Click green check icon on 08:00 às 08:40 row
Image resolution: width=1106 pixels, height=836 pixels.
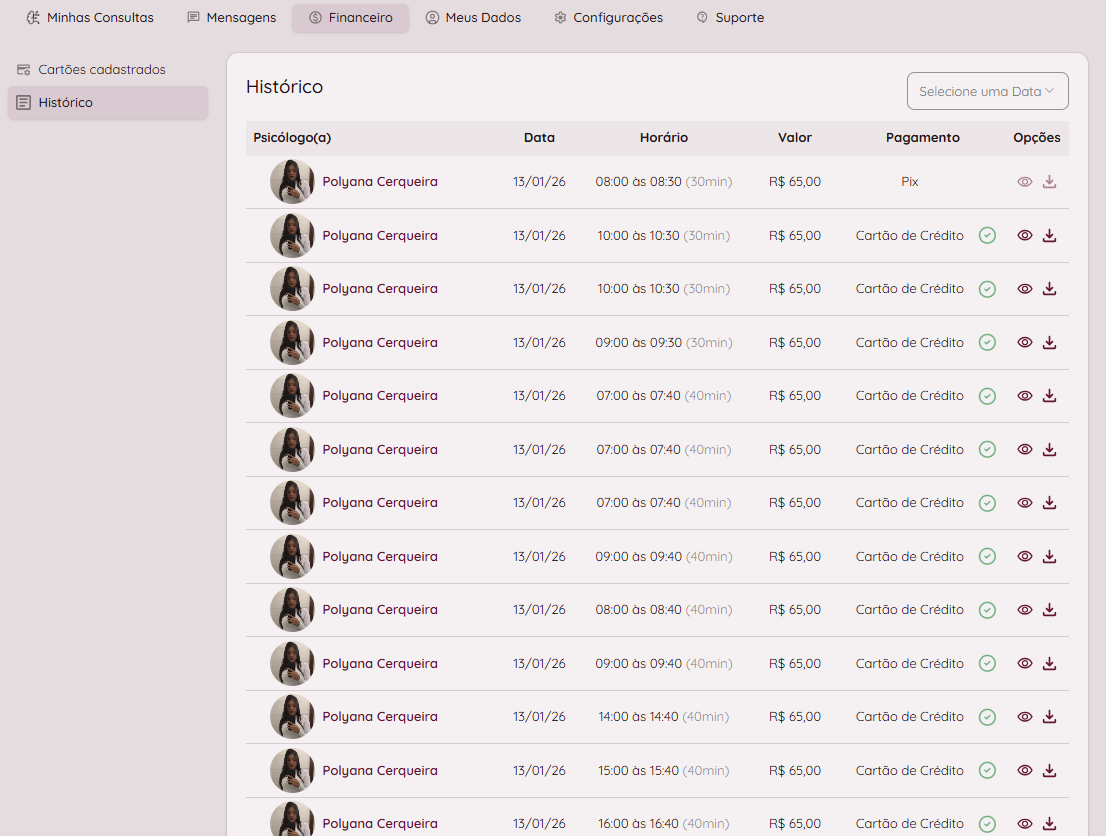pos(987,610)
